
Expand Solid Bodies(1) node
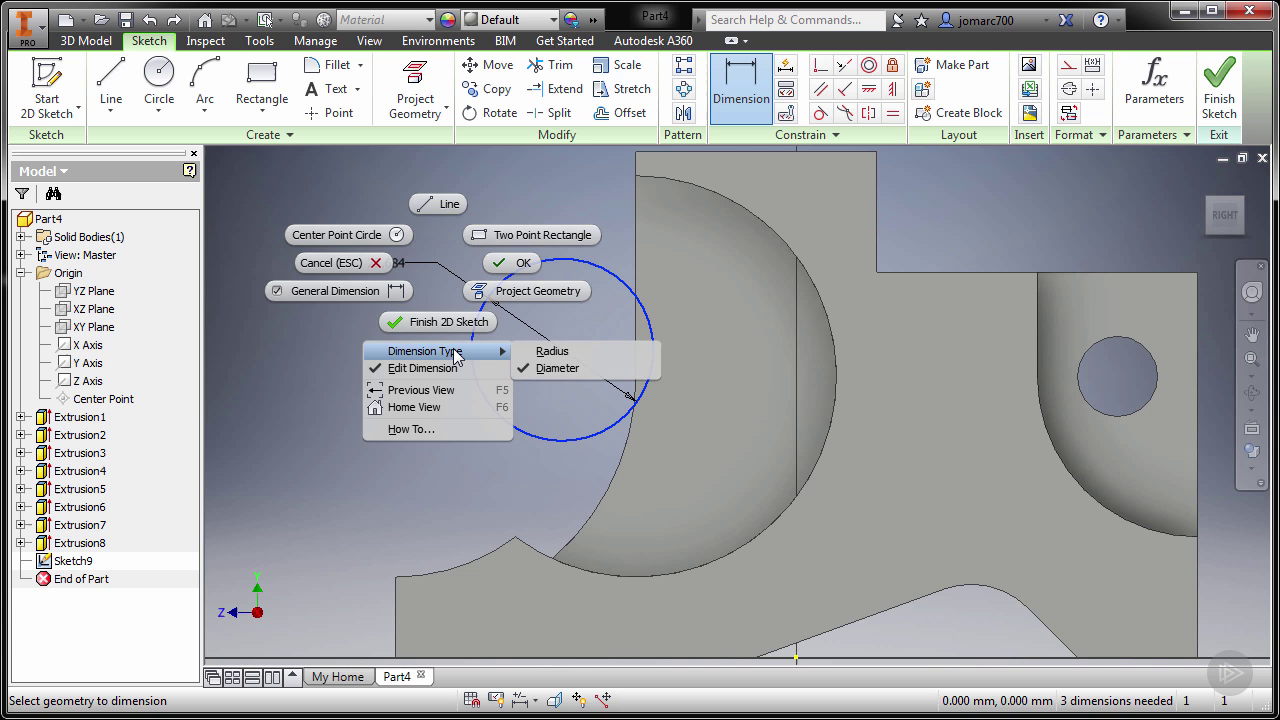(x=21, y=237)
